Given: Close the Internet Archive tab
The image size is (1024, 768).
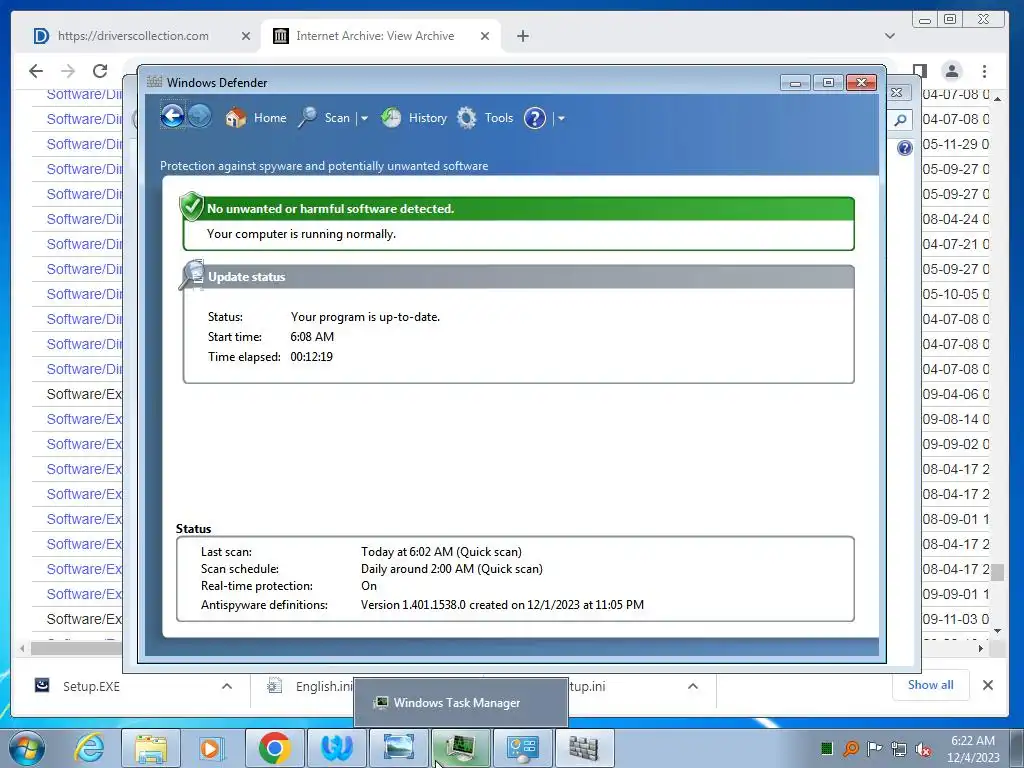Looking at the screenshot, I should pos(485,36).
